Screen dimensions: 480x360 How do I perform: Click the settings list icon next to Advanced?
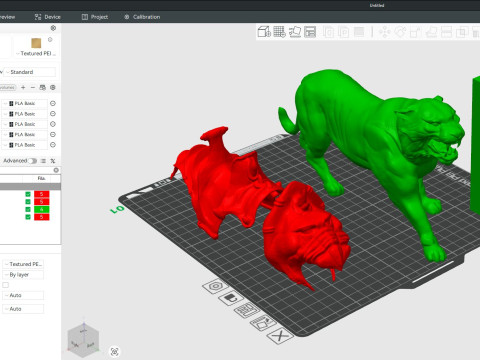pos(43,161)
